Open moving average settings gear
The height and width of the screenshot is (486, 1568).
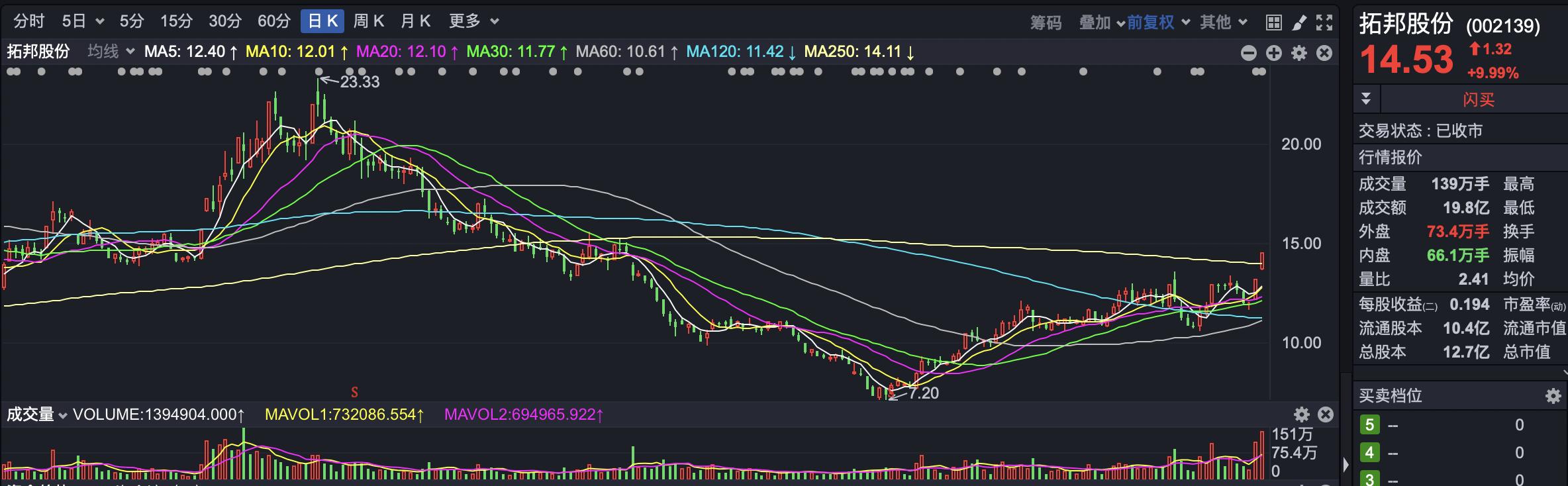pos(1299,53)
